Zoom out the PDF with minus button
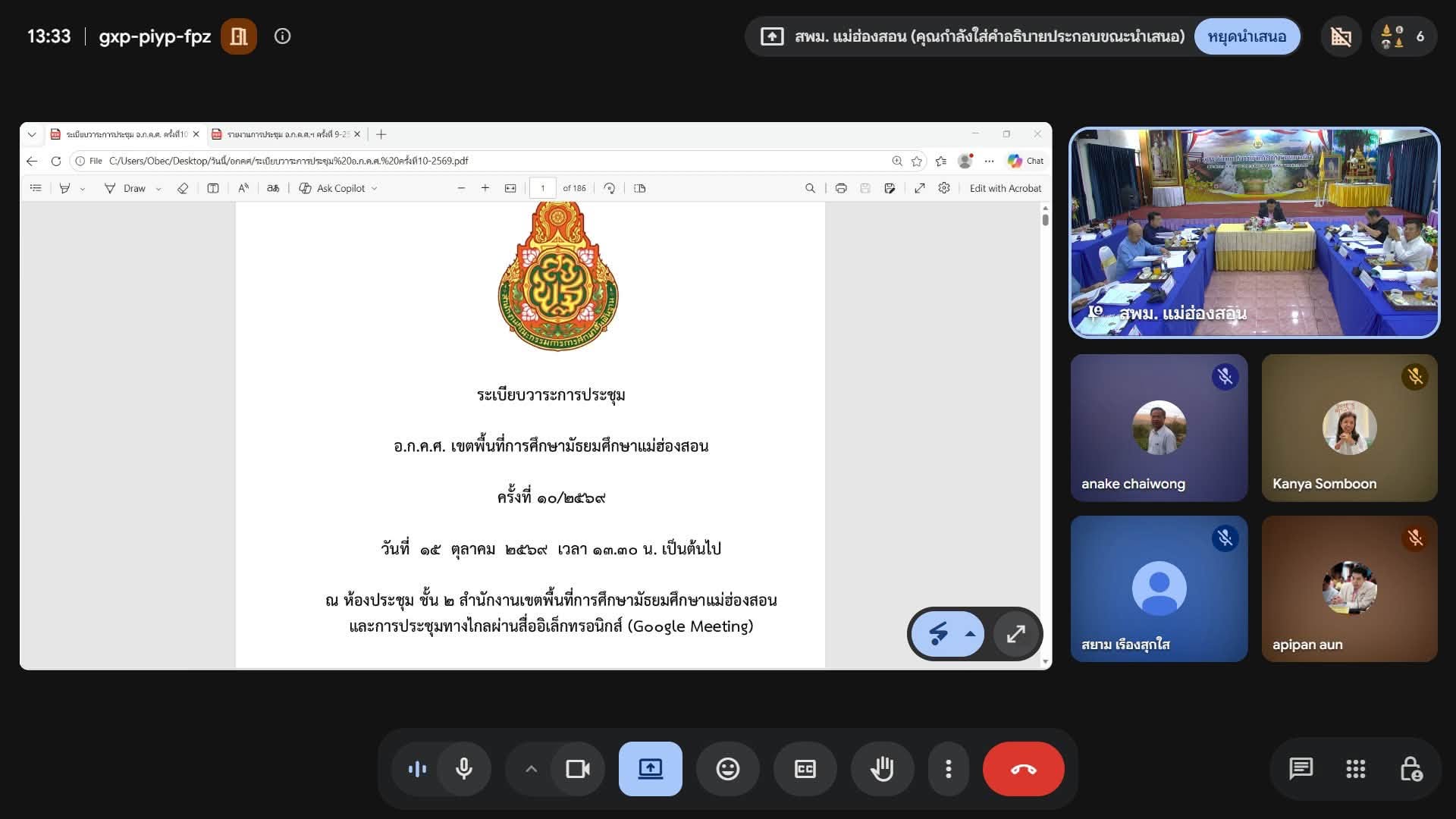Viewport: 1456px width, 819px height. coord(461,188)
